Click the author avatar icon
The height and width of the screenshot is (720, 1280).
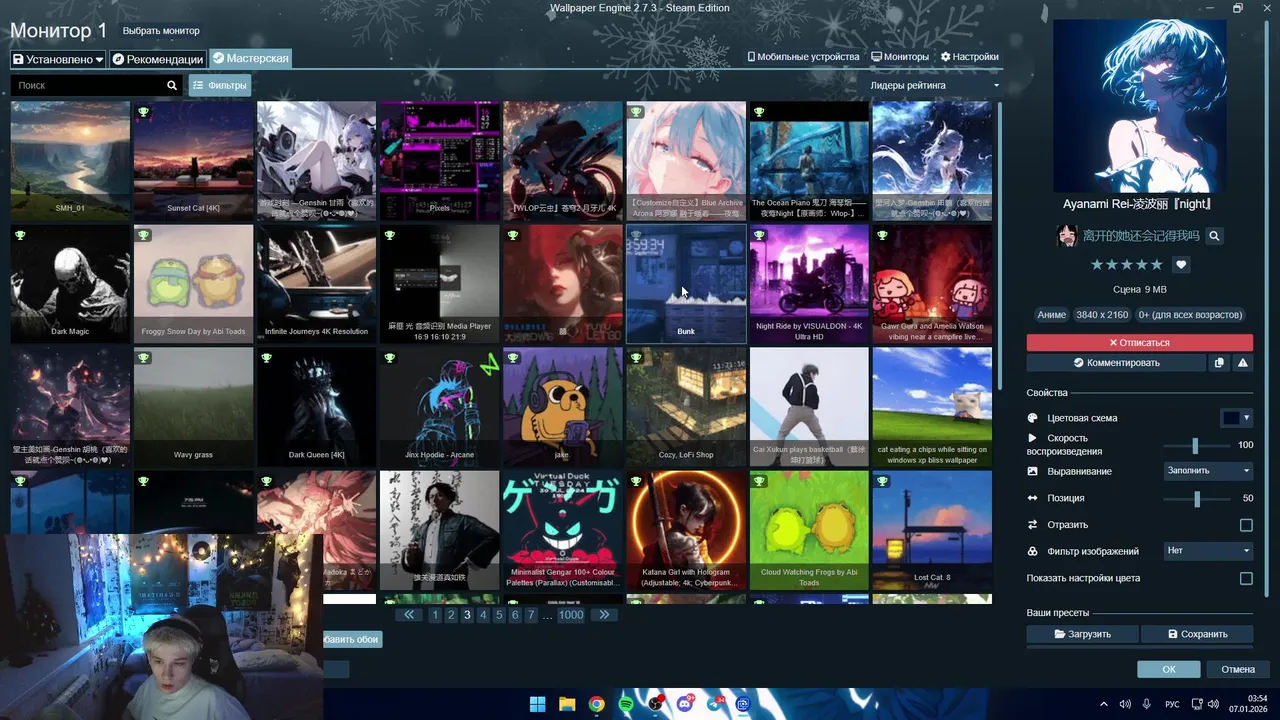click(x=1067, y=236)
